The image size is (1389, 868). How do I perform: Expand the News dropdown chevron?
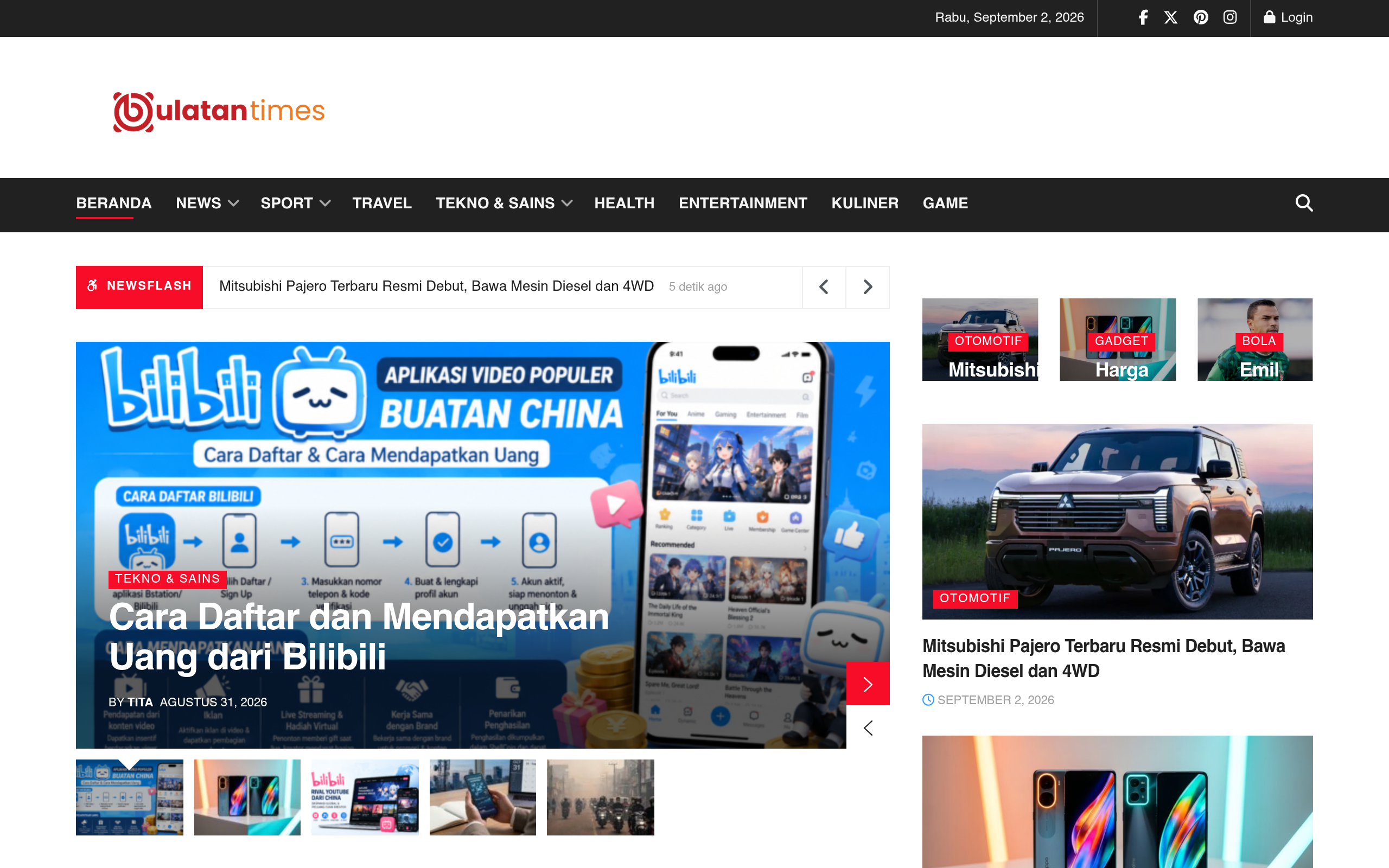pyautogui.click(x=233, y=203)
